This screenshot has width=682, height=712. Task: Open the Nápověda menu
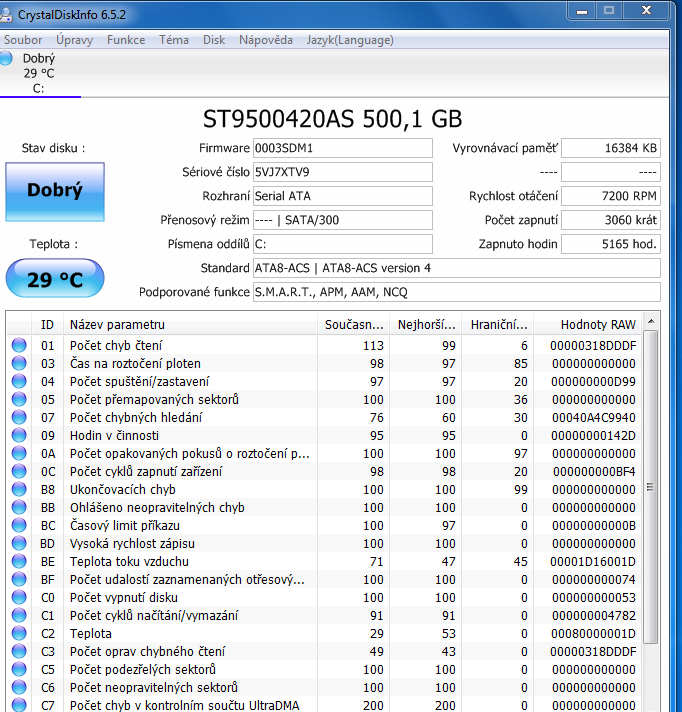point(266,40)
